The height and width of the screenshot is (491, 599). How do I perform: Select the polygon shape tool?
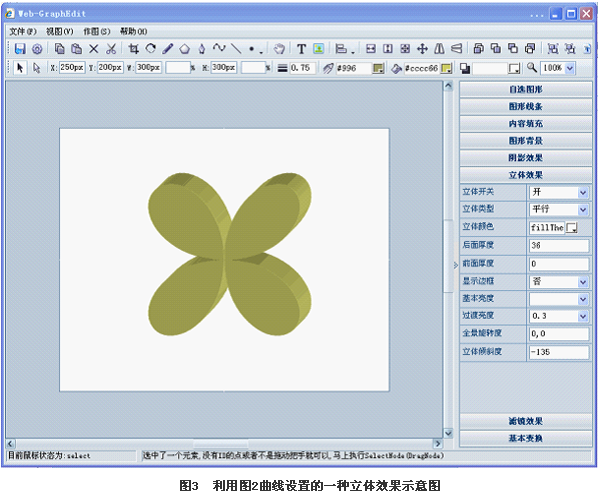(x=185, y=49)
